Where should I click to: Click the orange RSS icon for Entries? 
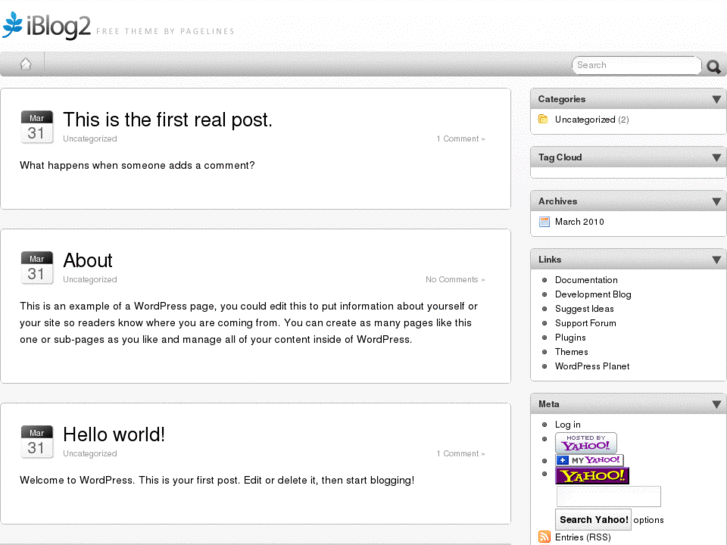tap(544, 537)
